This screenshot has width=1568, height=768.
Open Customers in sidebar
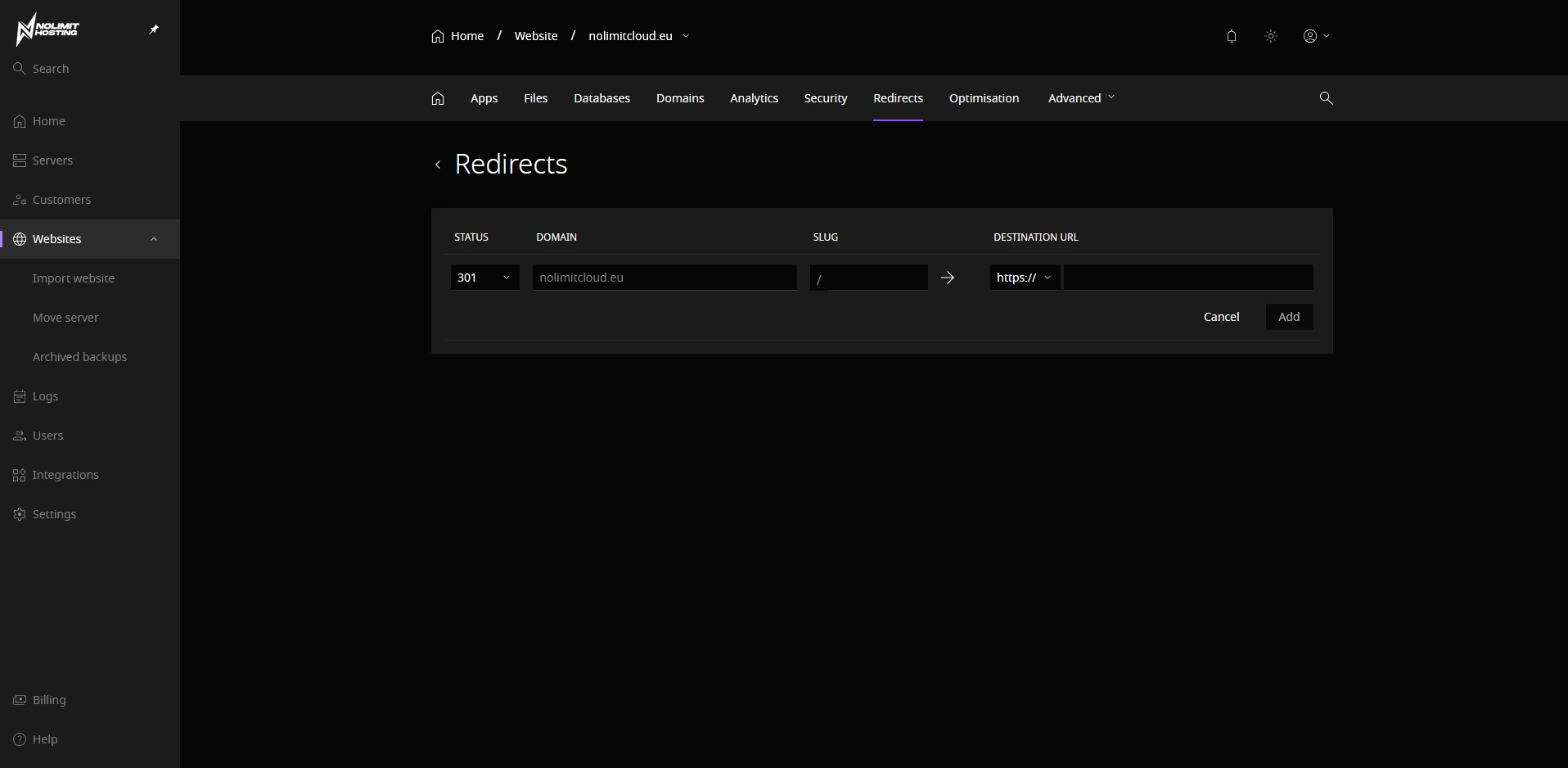pyautogui.click(x=90, y=200)
